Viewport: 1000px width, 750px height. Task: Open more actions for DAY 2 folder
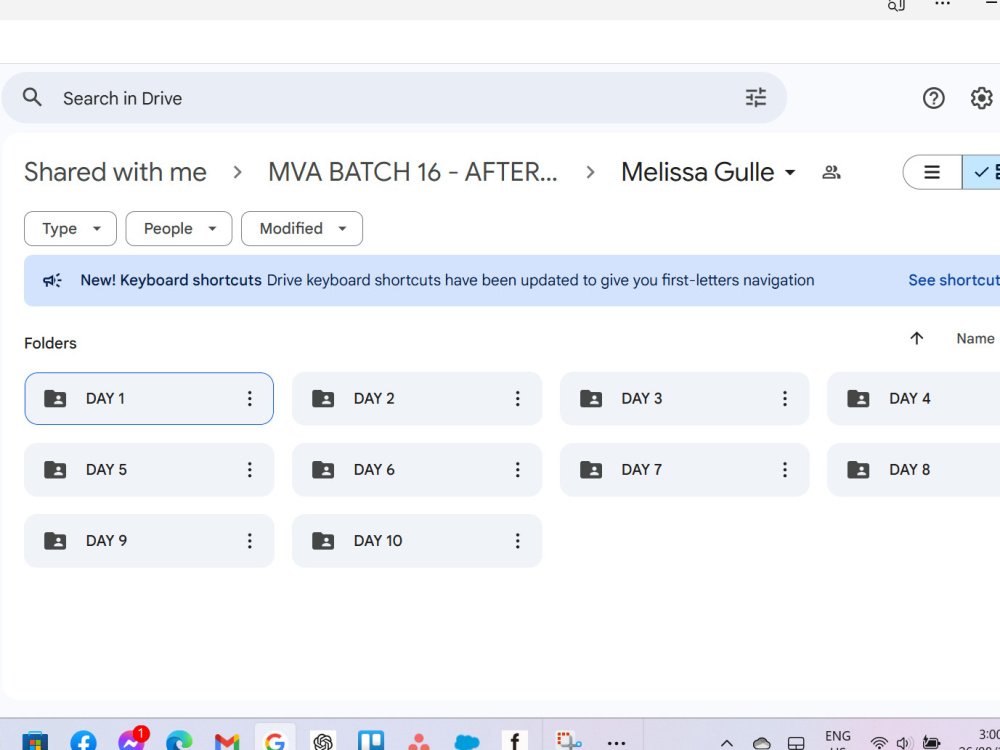point(517,399)
